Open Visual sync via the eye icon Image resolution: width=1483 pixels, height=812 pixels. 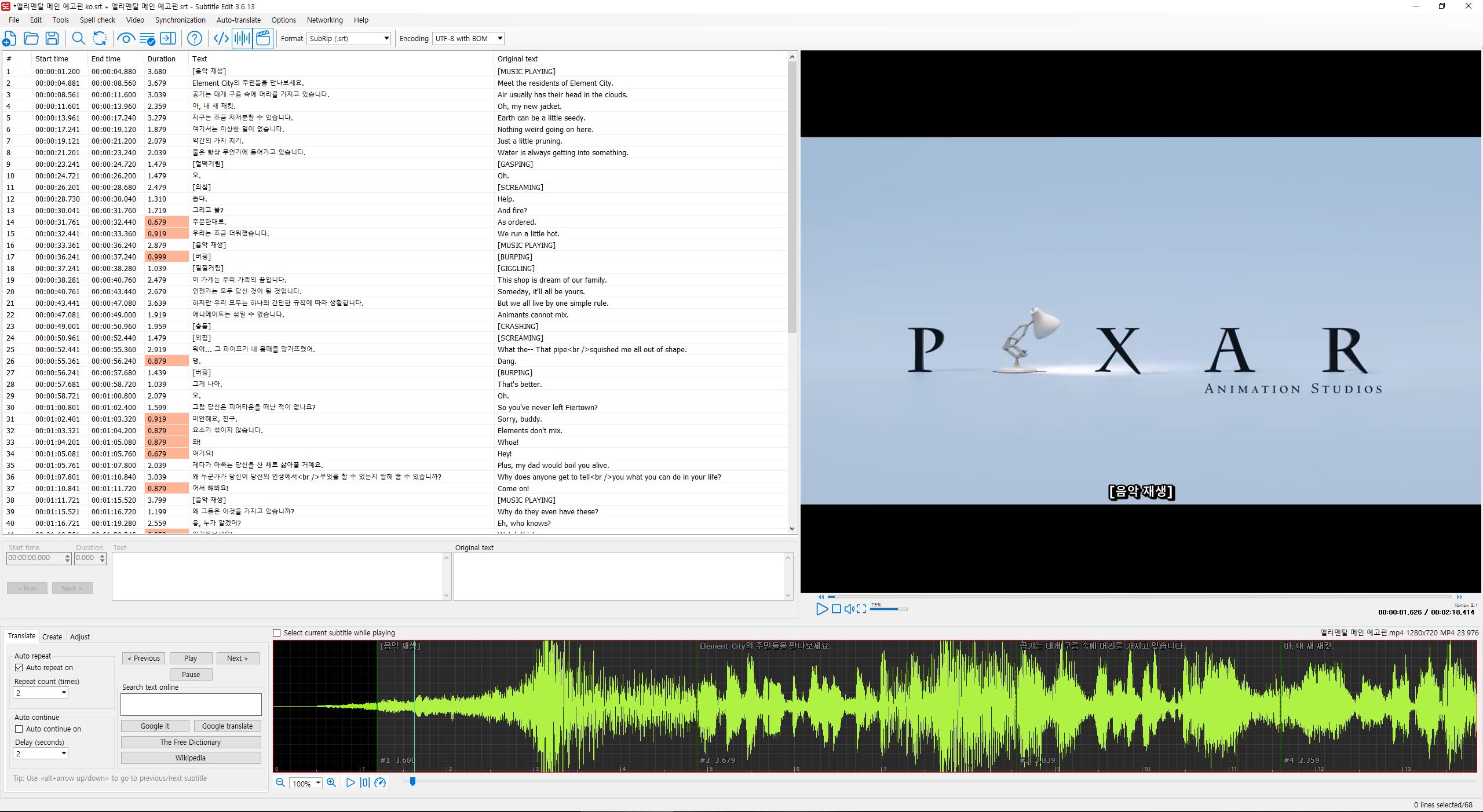click(x=126, y=39)
